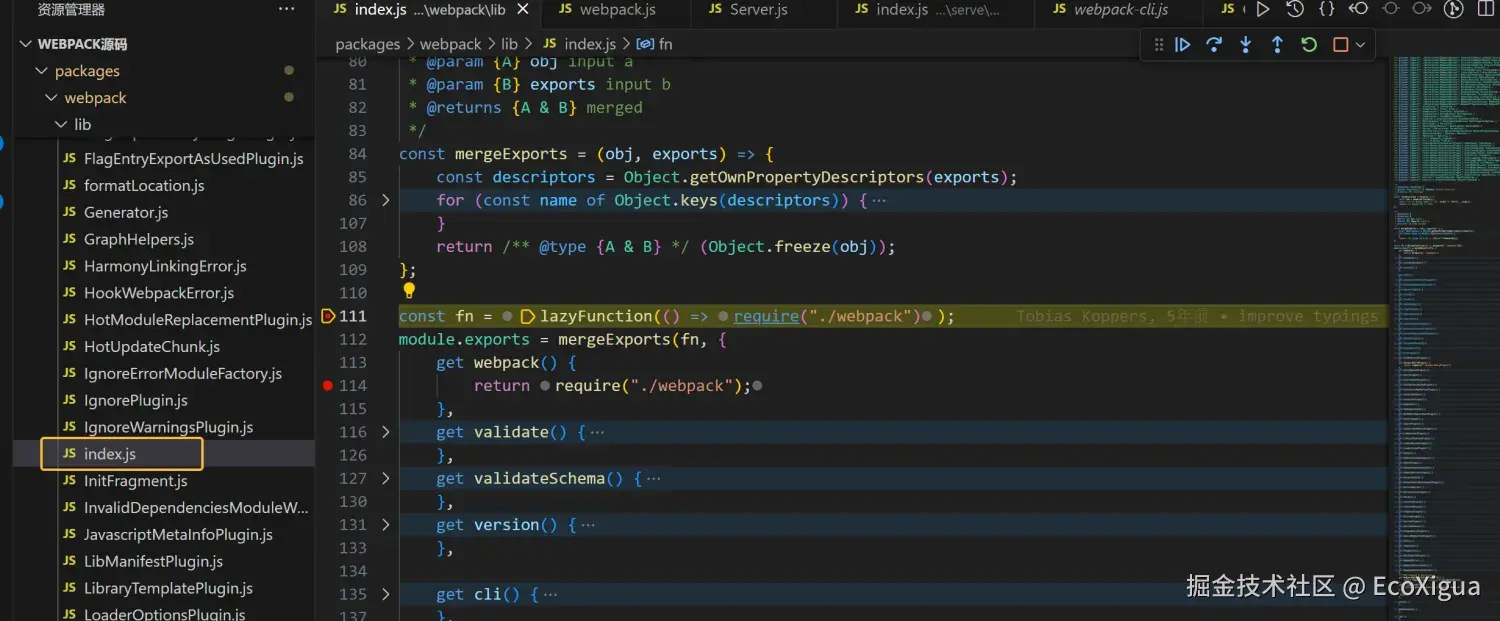Click webpack in the breadcrumb
The width and height of the screenshot is (1500, 621).
(450, 44)
